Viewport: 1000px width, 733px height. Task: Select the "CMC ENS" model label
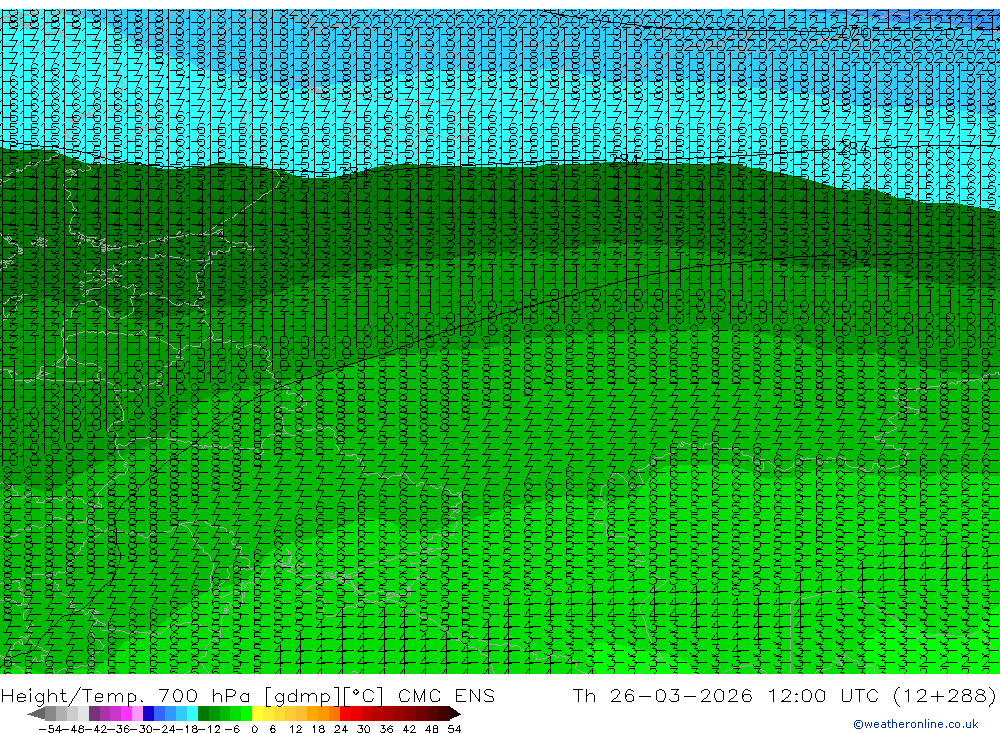click(446, 696)
